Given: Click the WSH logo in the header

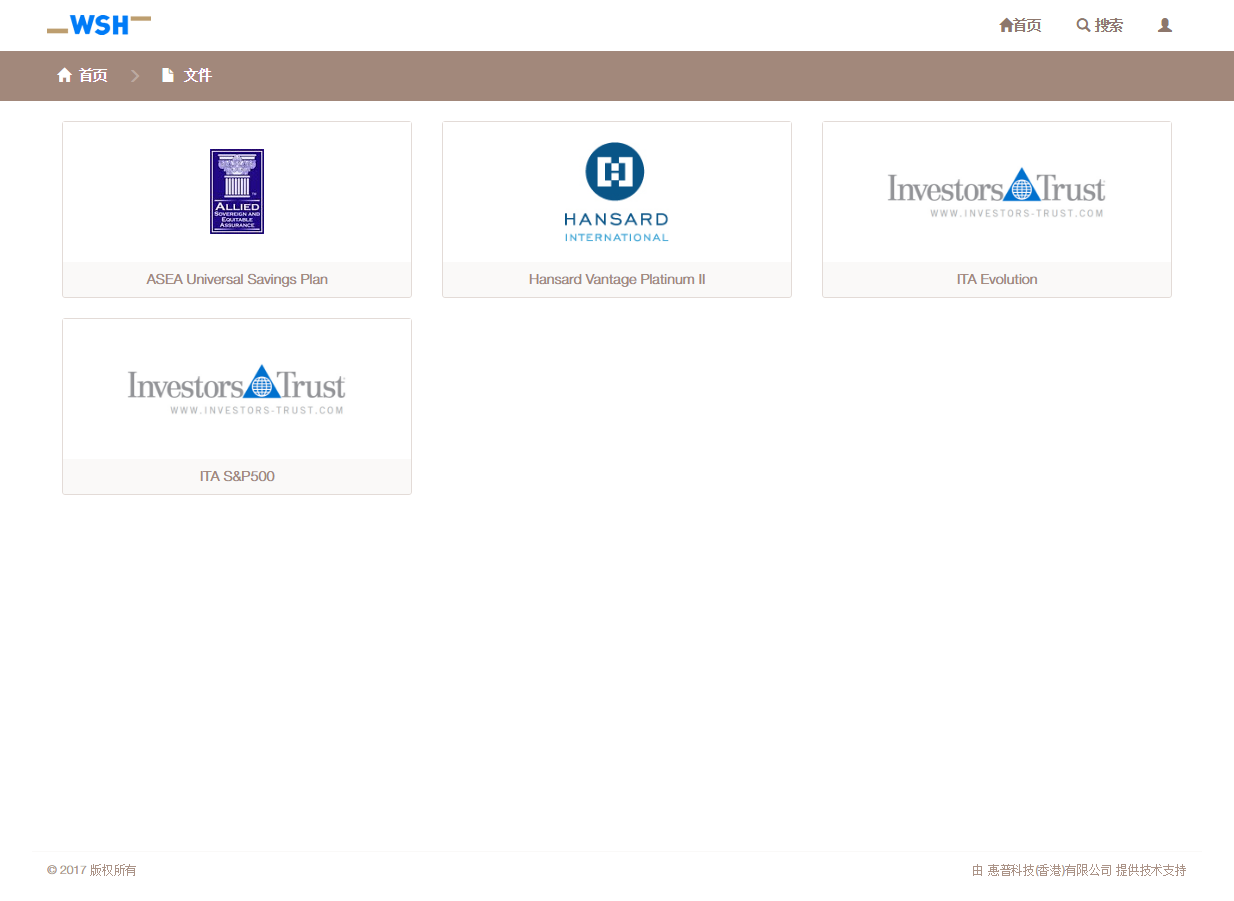Looking at the screenshot, I should click(99, 25).
